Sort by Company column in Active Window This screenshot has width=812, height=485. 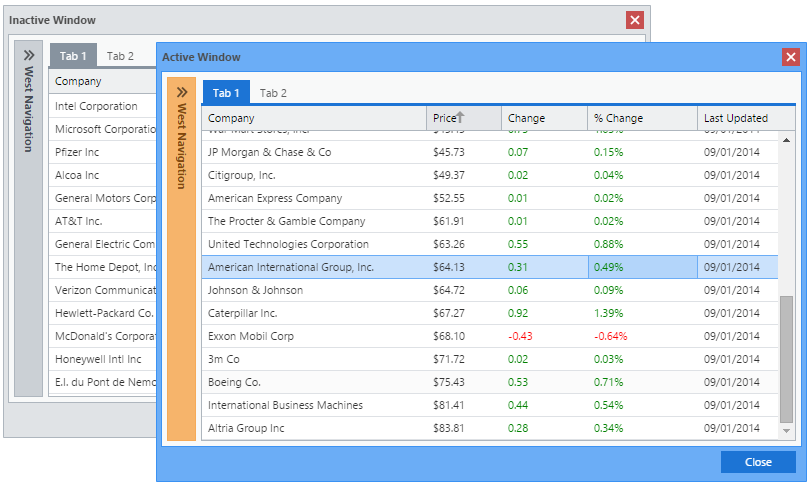[314, 118]
